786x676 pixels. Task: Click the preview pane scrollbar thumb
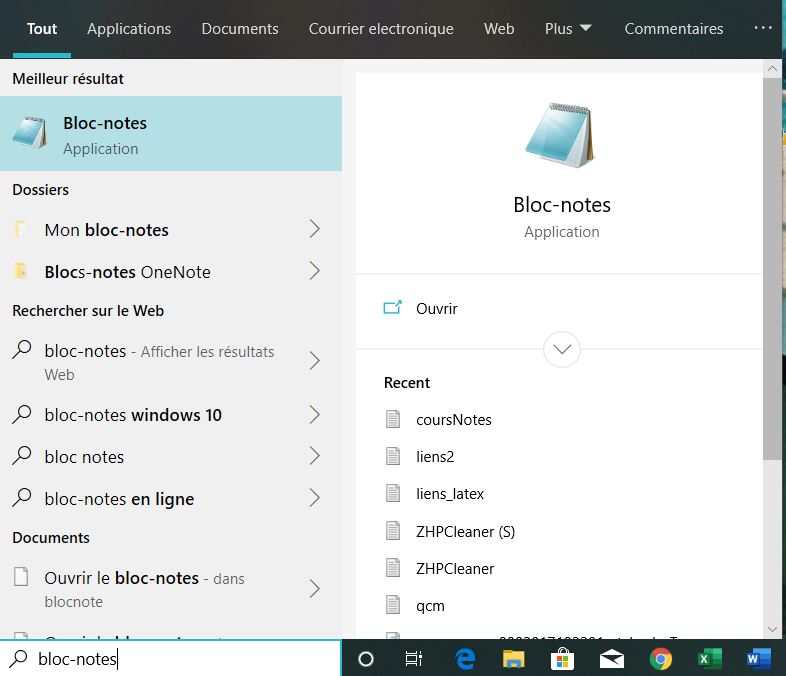point(772,268)
